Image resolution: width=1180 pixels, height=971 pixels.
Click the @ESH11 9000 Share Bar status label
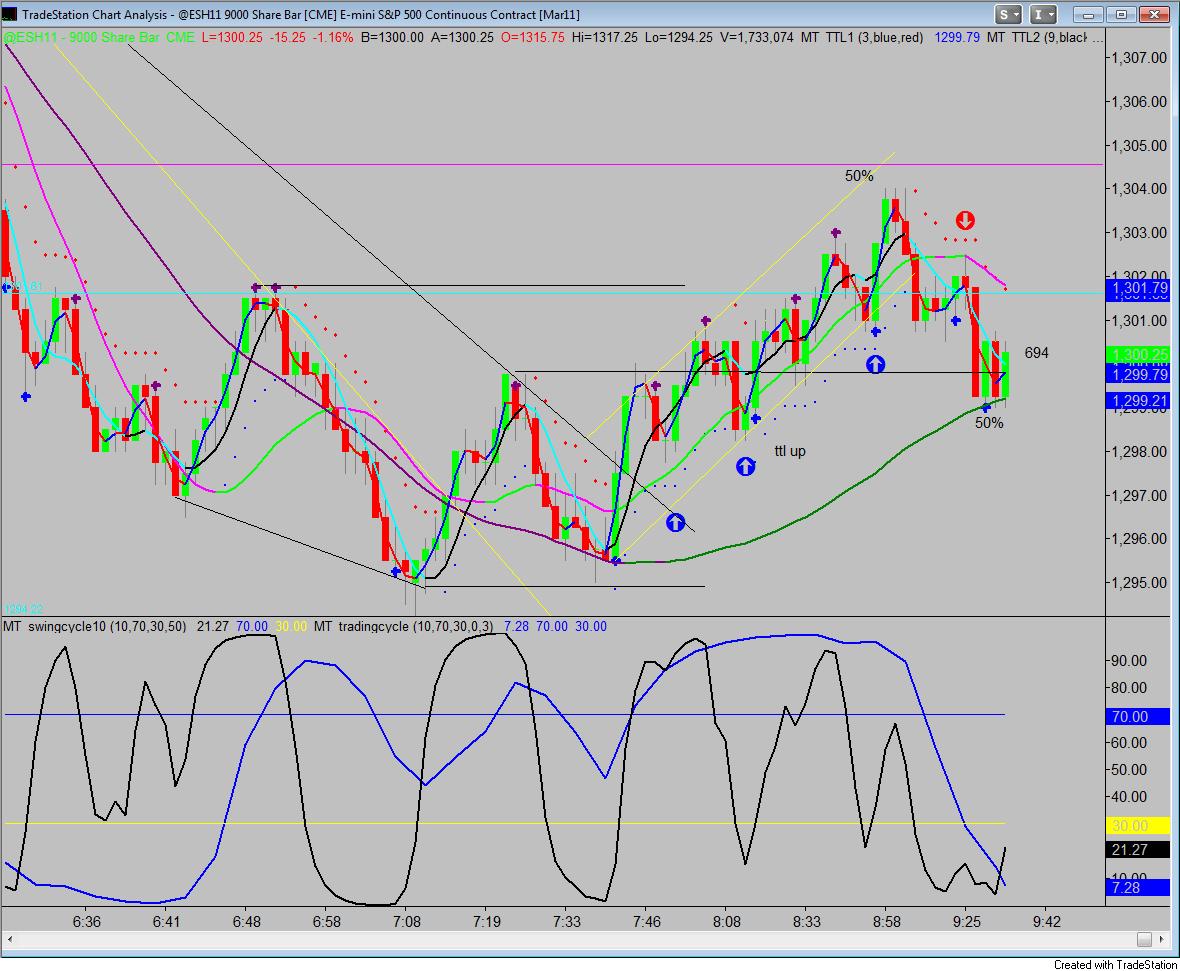pyautogui.click(x=99, y=37)
